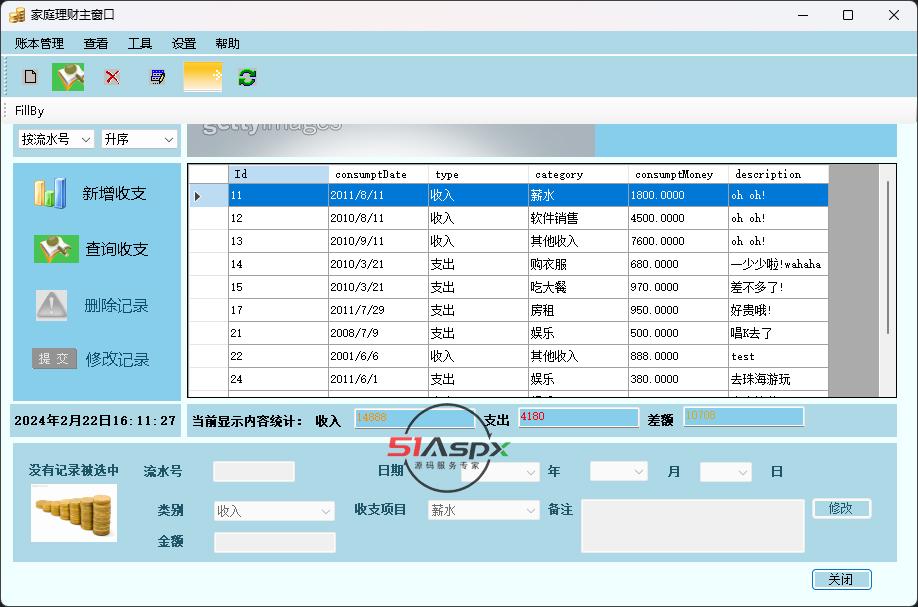This screenshot has width=918, height=607.
Task: Click the new blank document toolbar icon
Action: [x=30, y=77]
